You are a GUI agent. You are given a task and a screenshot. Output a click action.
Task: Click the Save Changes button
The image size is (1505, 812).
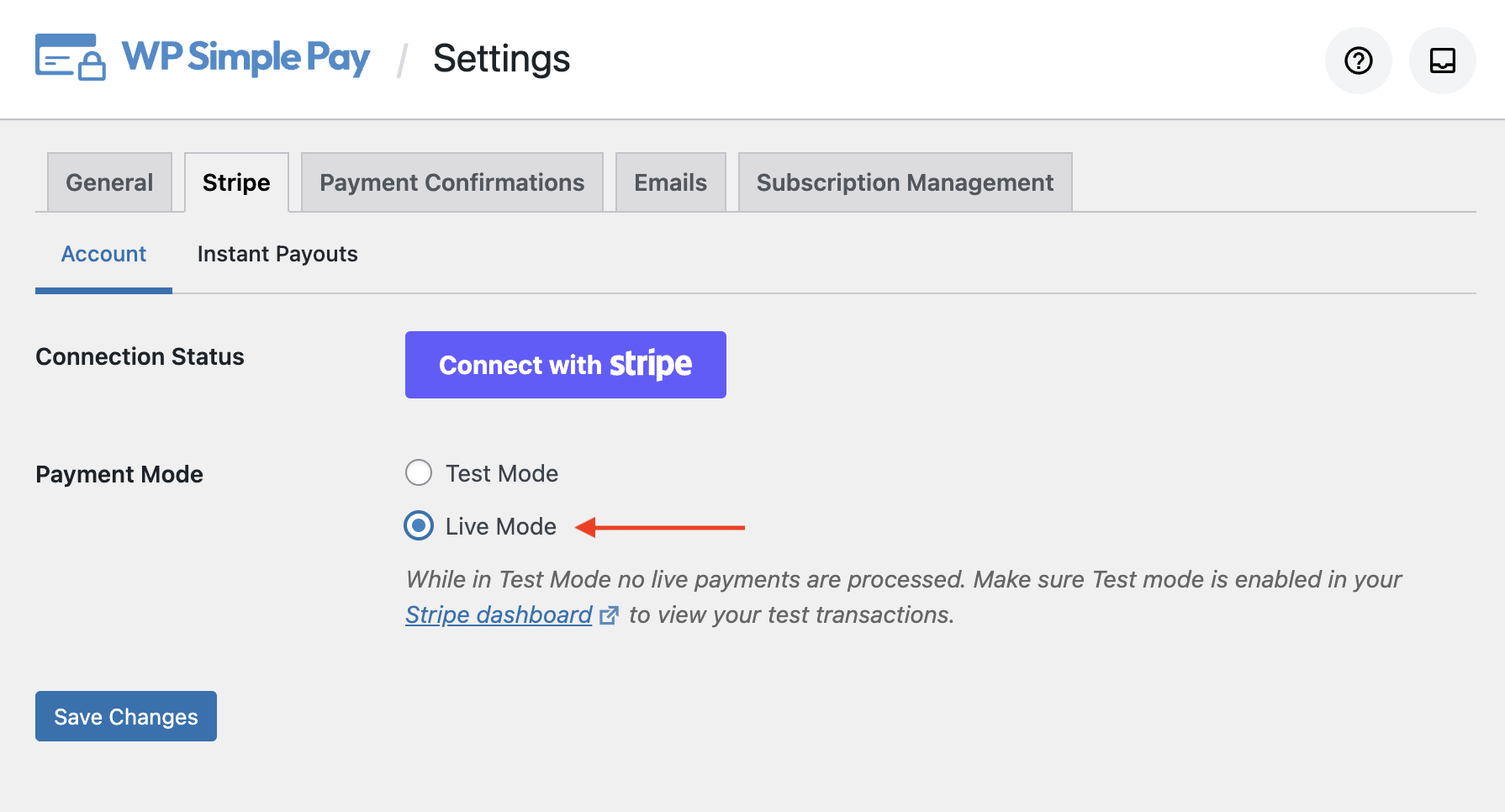(126, 716)
